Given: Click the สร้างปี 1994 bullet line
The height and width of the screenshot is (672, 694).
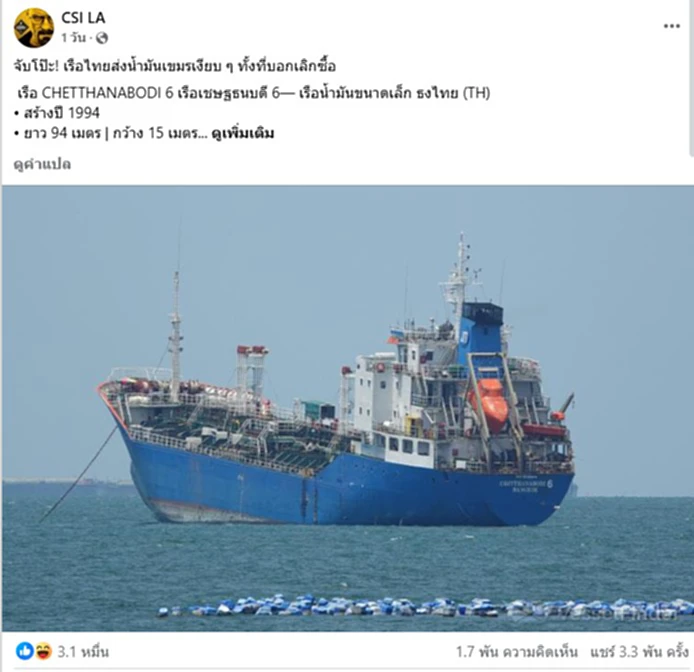Looking at the screenshot, I should coord(57,113).
